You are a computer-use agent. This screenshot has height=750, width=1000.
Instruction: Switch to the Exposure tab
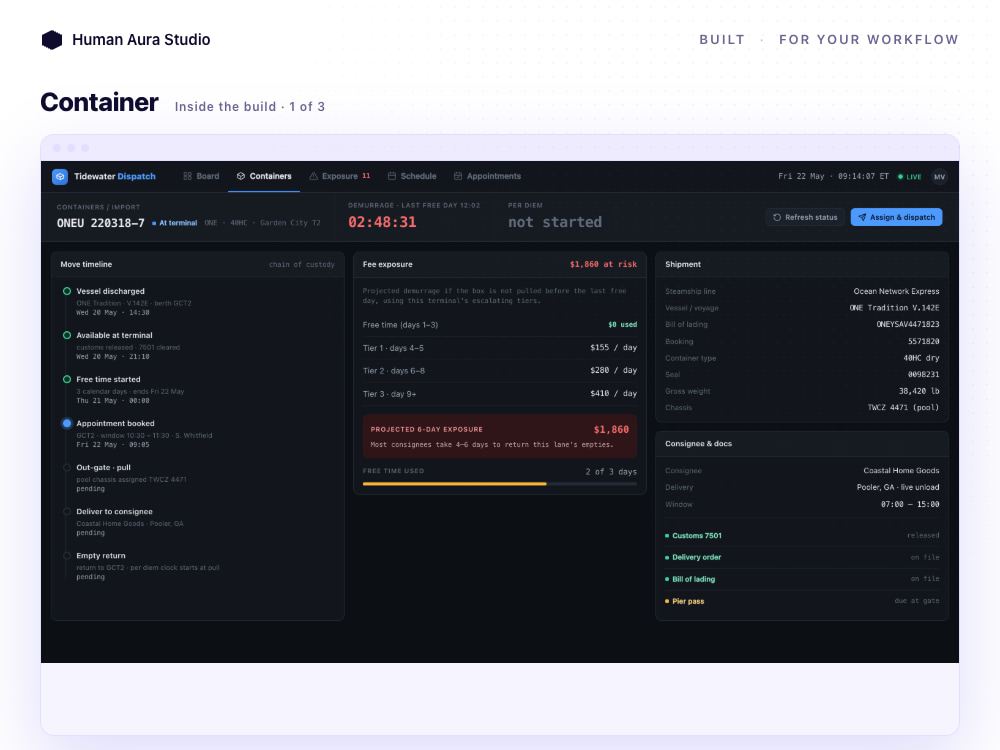click(x=340, y=176)
